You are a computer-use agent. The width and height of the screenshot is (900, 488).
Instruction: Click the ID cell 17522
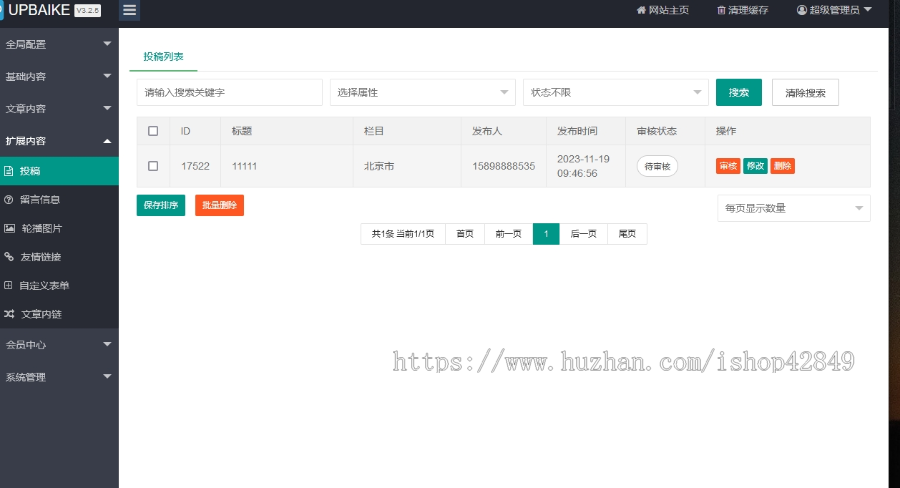point(195,166)
